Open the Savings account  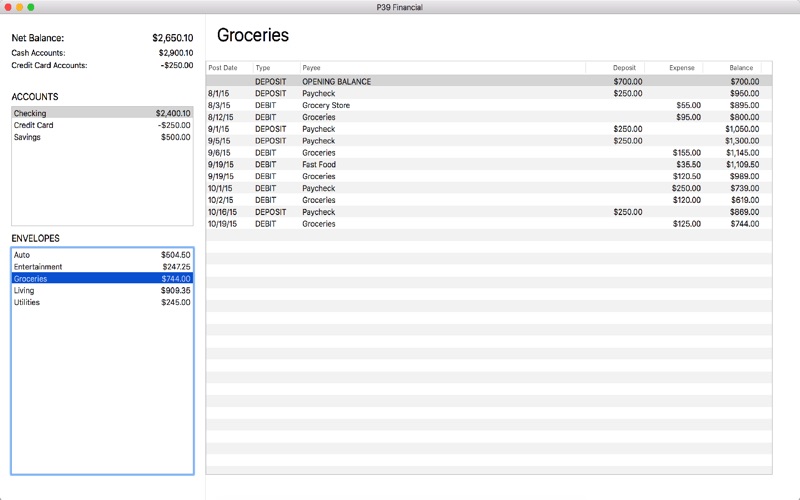pos(100,137)
